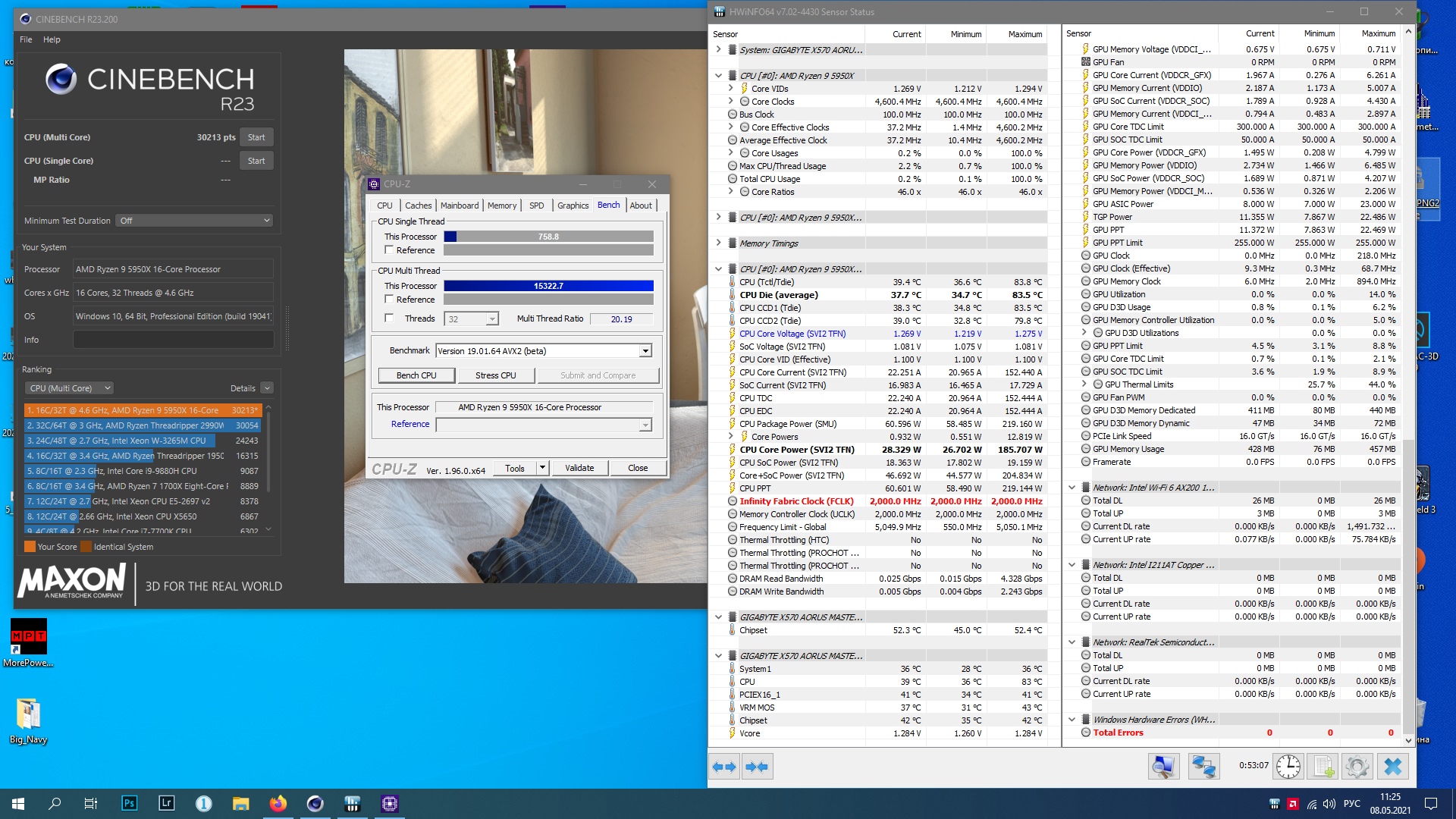Start logging with the sheet-plus icon
Image resolution: width=1456 pixels, height=819 pixels.
[x=1323, y=767]
